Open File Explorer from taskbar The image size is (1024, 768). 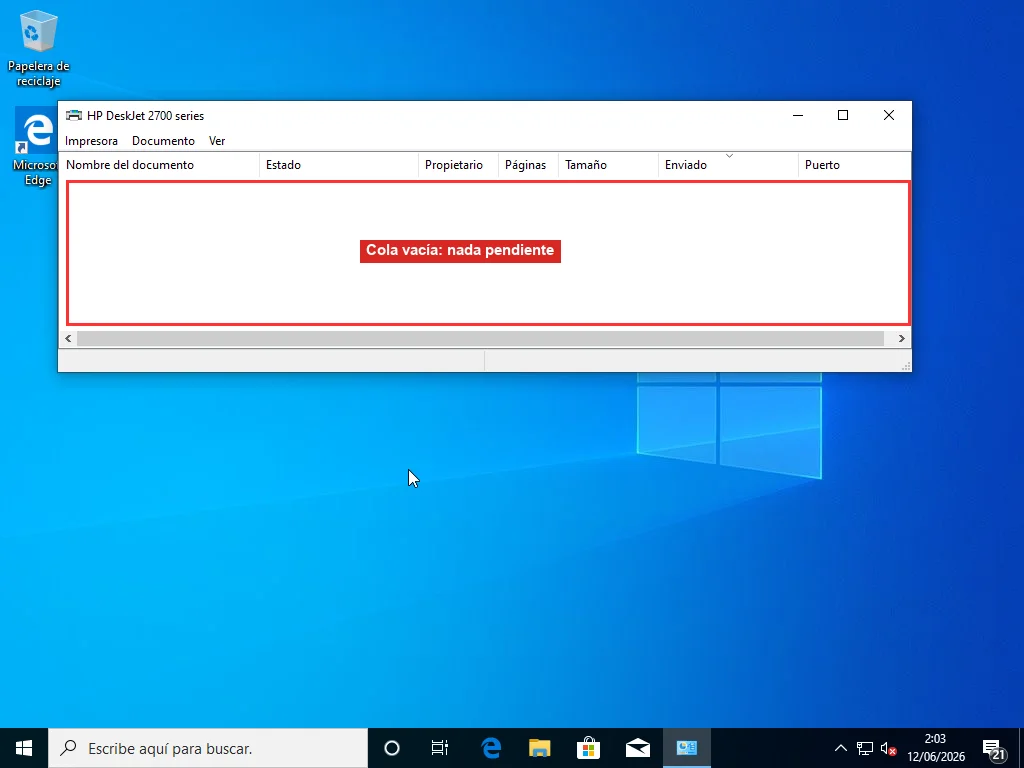click(x=539, y=748)
